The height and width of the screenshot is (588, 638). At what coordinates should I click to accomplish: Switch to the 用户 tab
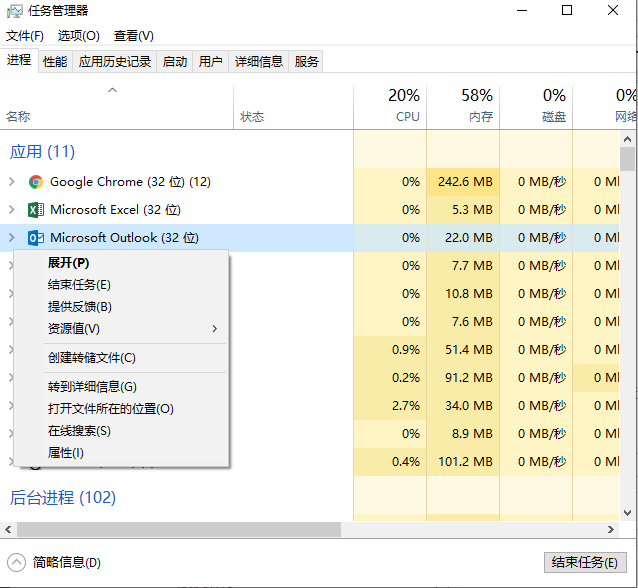tap(211, 62)
